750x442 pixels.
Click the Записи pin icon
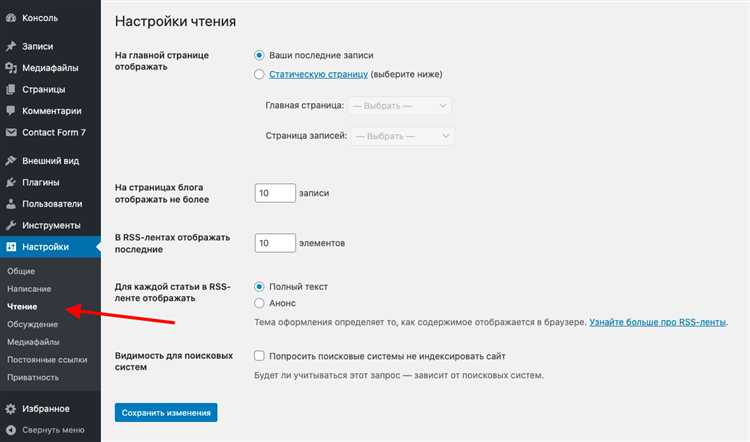pos(11,46)
